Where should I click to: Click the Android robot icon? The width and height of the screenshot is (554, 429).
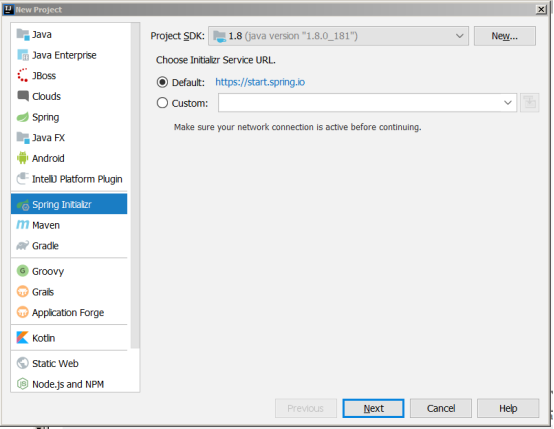23,158
